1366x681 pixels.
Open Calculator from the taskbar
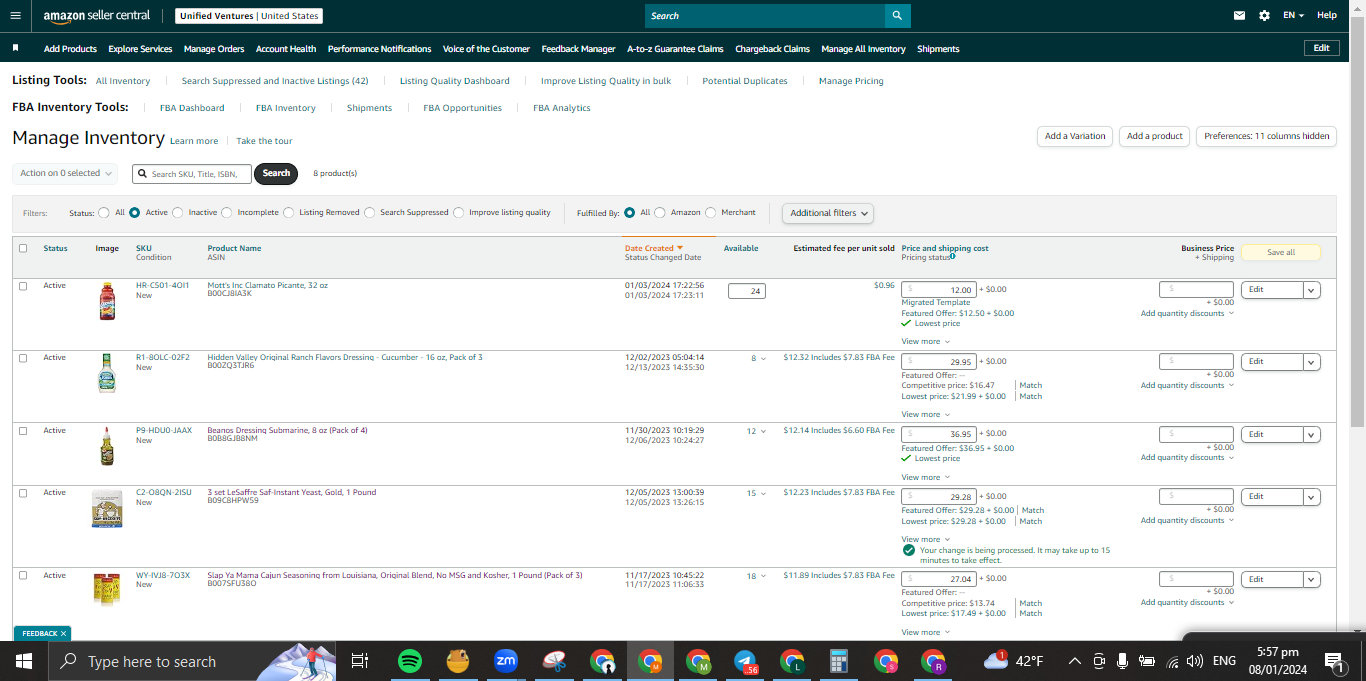pyautogui.click(x=839, y=661)
